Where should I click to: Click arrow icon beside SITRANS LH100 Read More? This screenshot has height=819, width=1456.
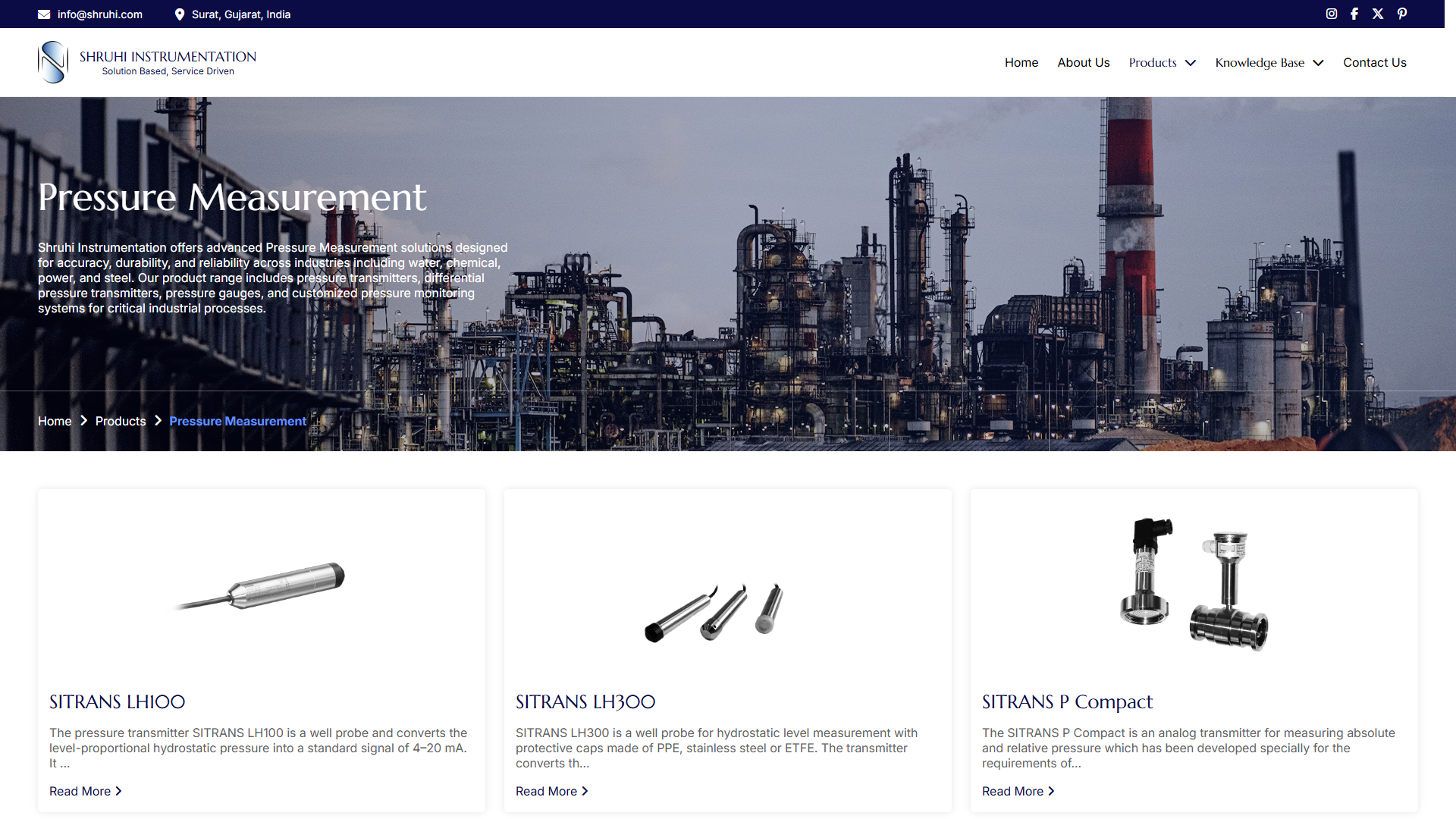tap(118, 791)
